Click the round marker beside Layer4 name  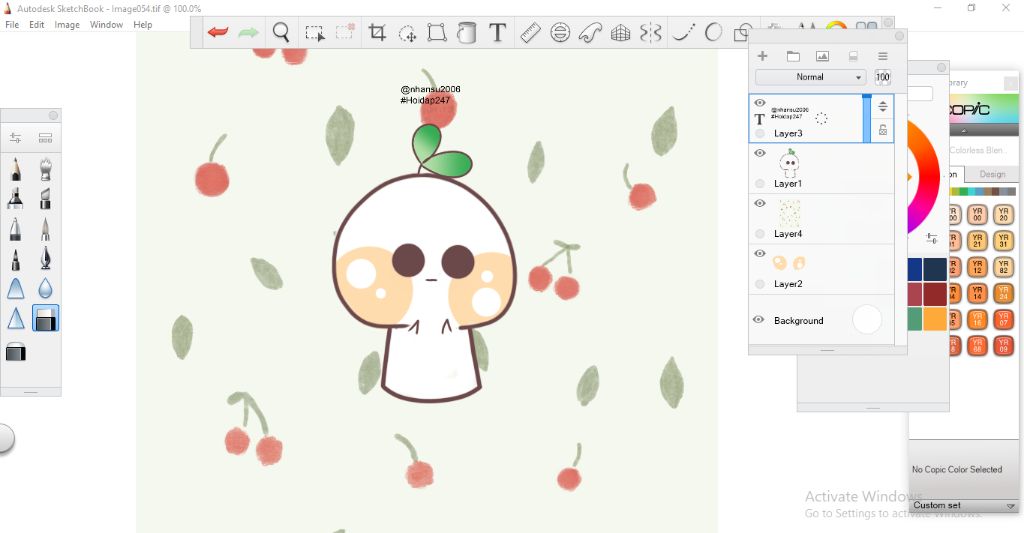[x=760, y=234]
